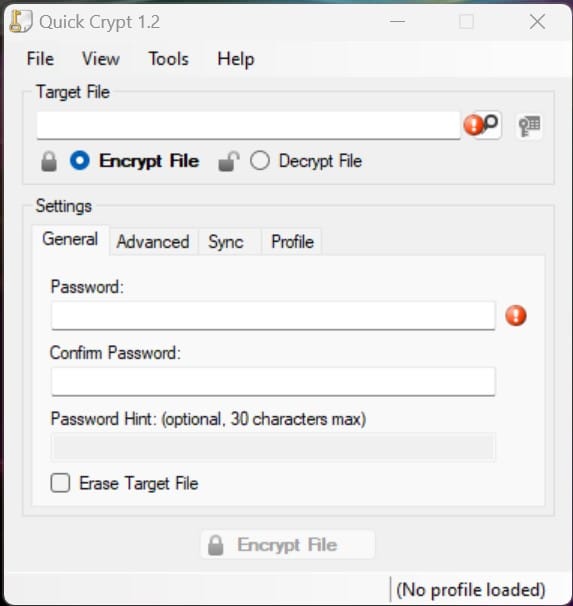Screen dimensions: 573x606
Task: Click the Password field error indicator
Action: point(516,315)
